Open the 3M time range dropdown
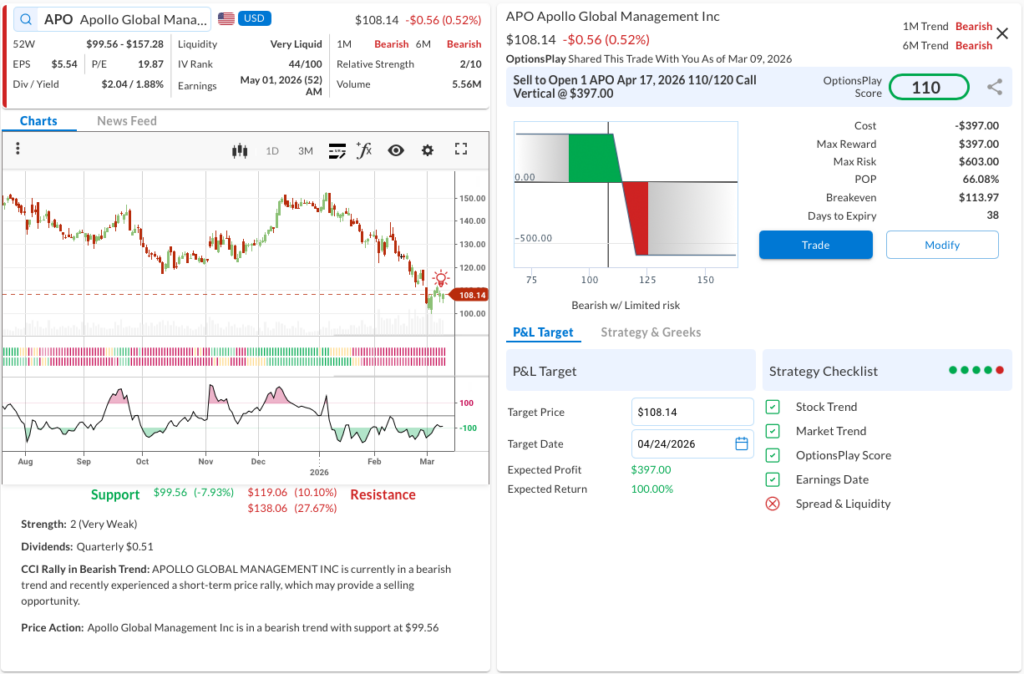Image resolution: width=1024 pixels, height=674 pixels. (305, 151)
